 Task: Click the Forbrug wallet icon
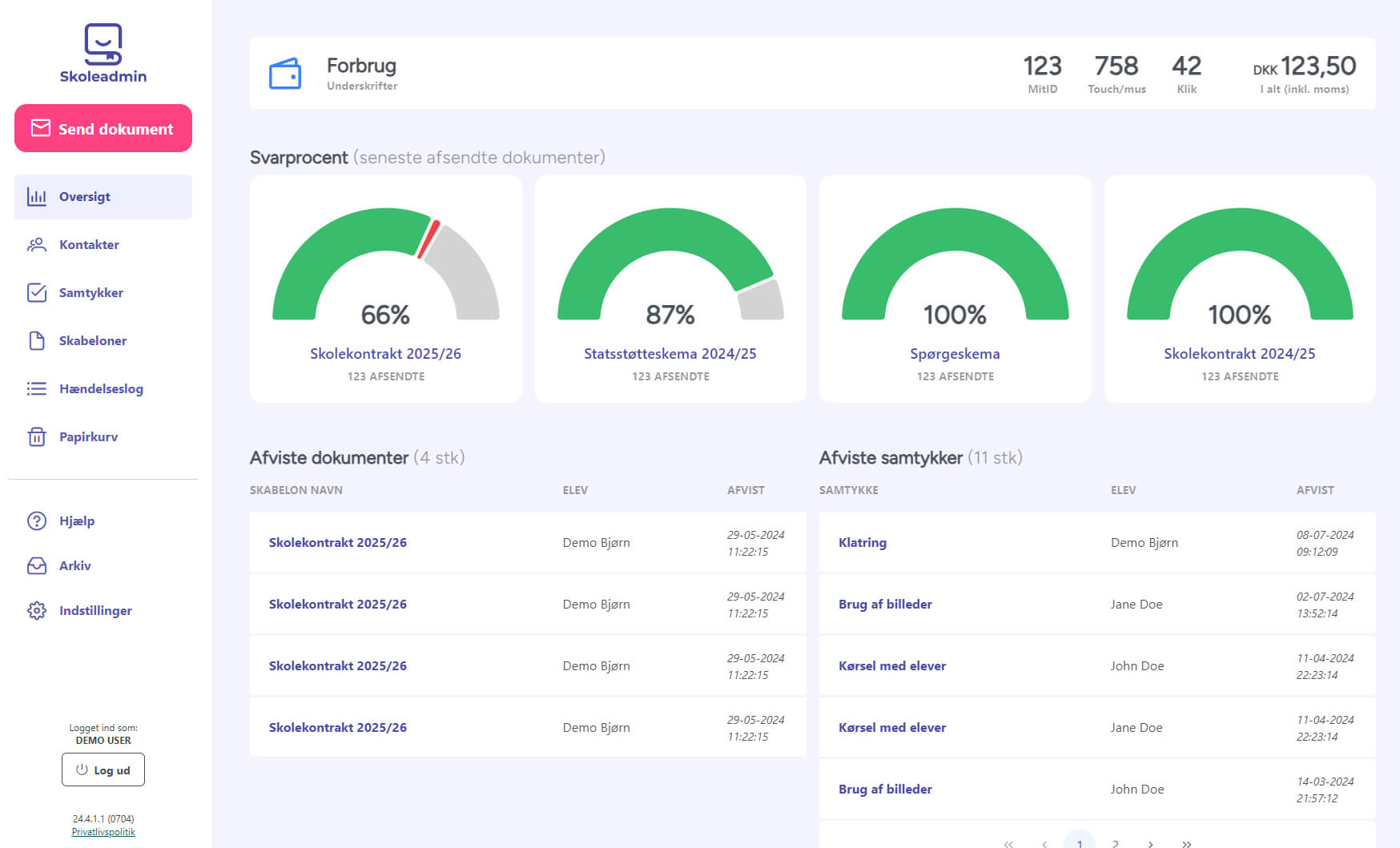pyautogui.click(x=285, y=74)
